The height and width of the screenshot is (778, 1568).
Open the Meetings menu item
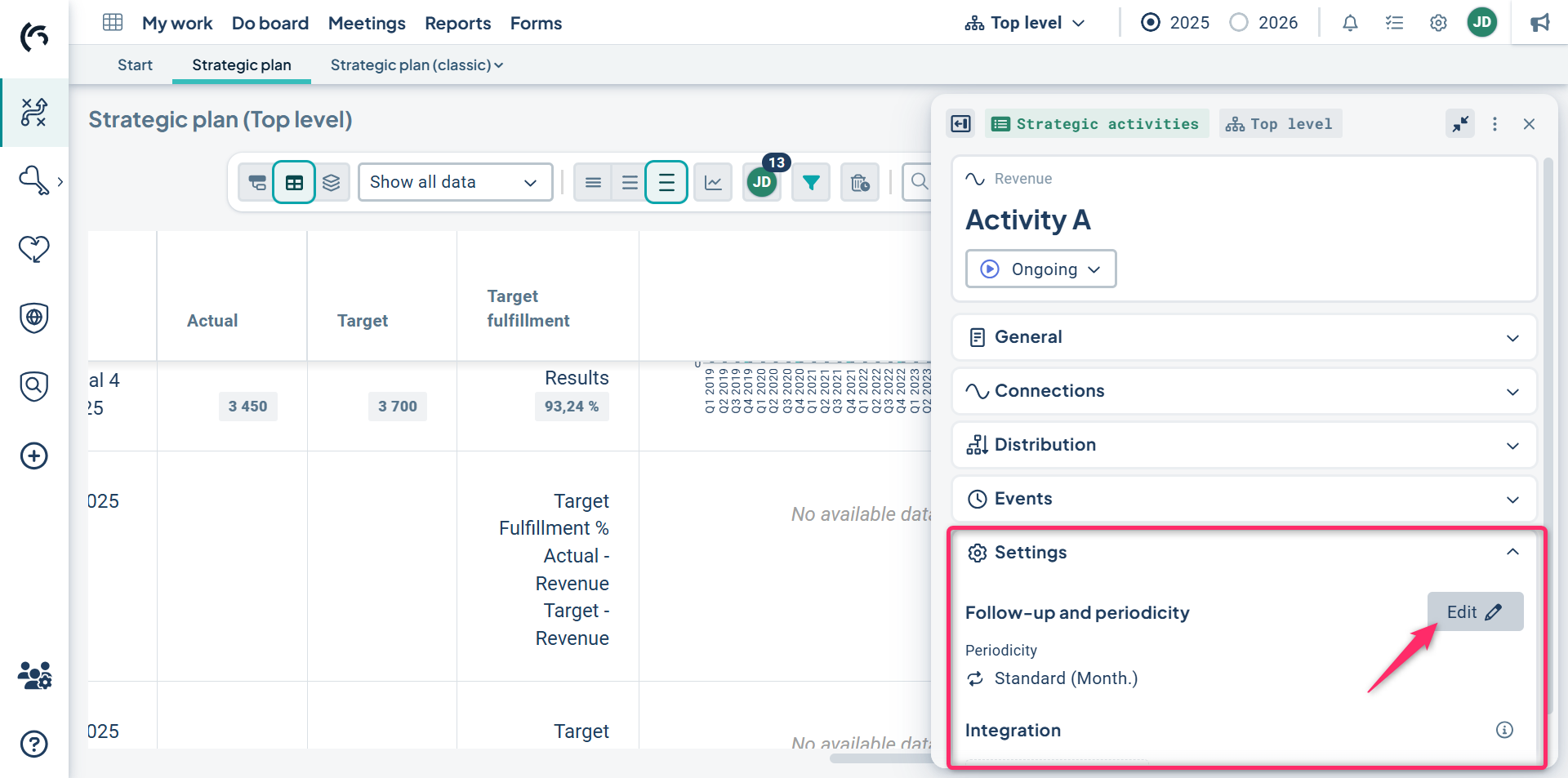367,23
